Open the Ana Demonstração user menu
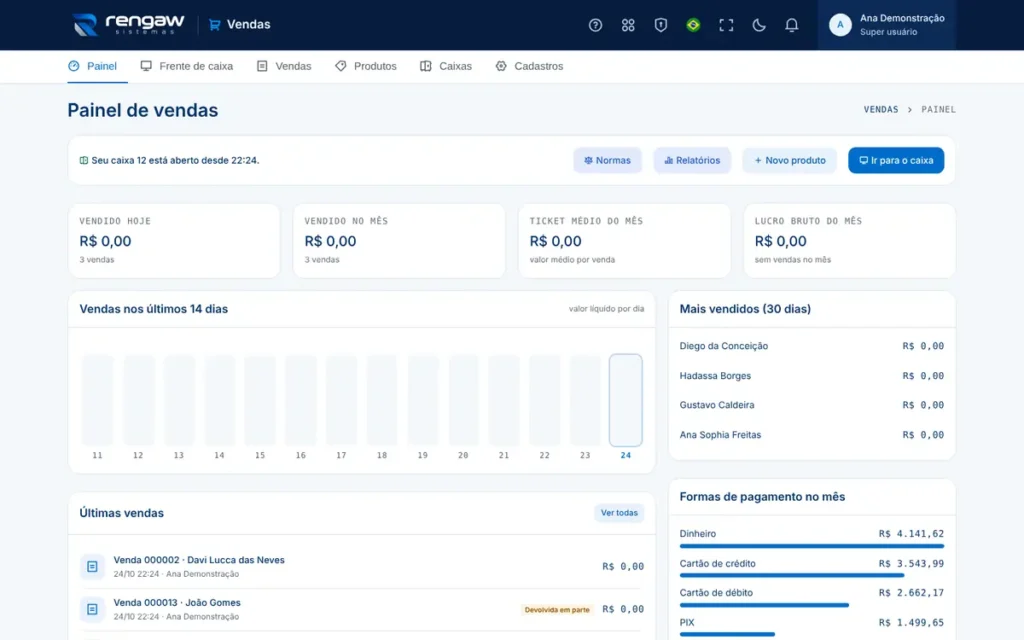 [886, 25]
